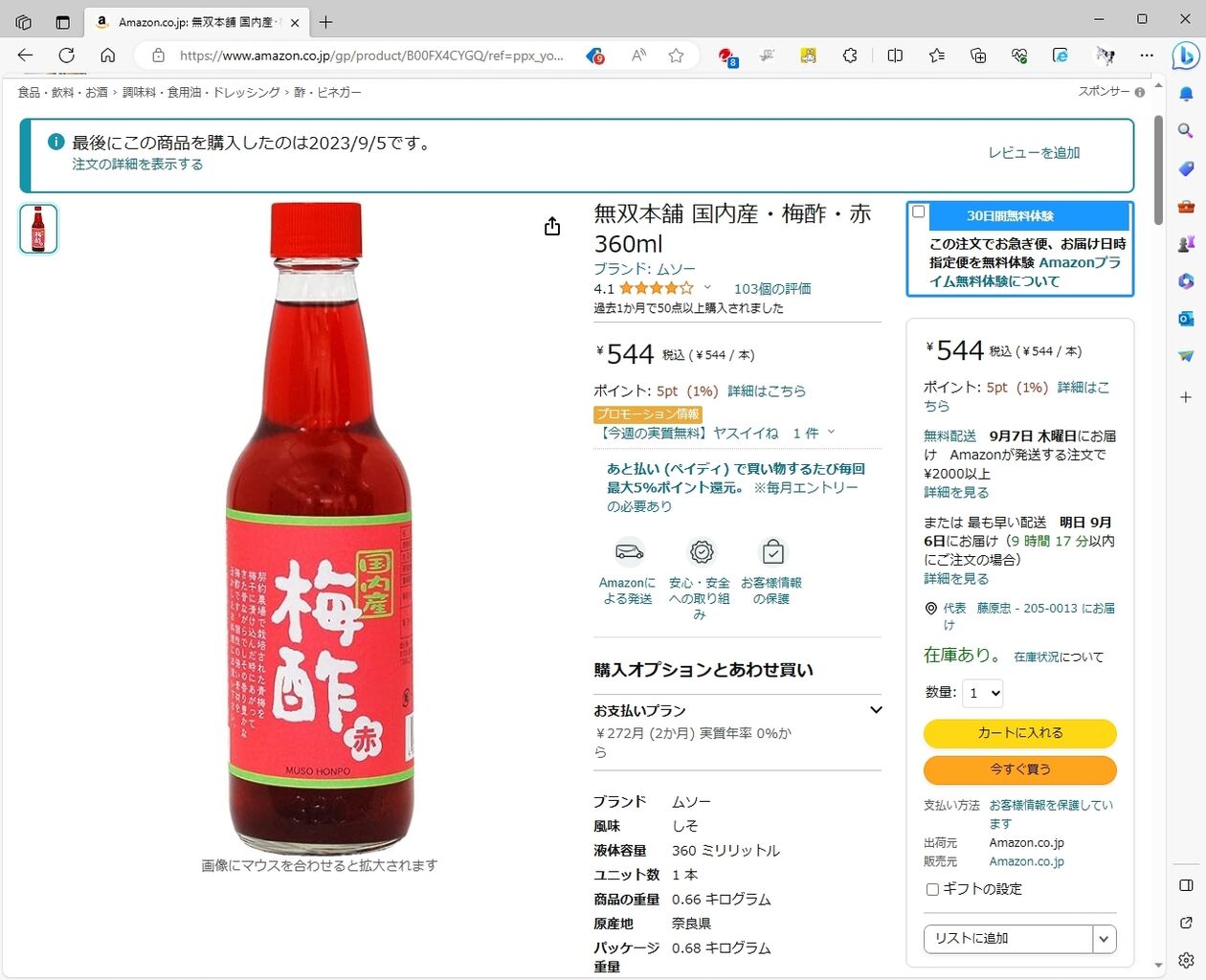Viewport: 1206px width, 980px height.
Task: Click the sponsor info icon
Action: [x=1139, y=92]
